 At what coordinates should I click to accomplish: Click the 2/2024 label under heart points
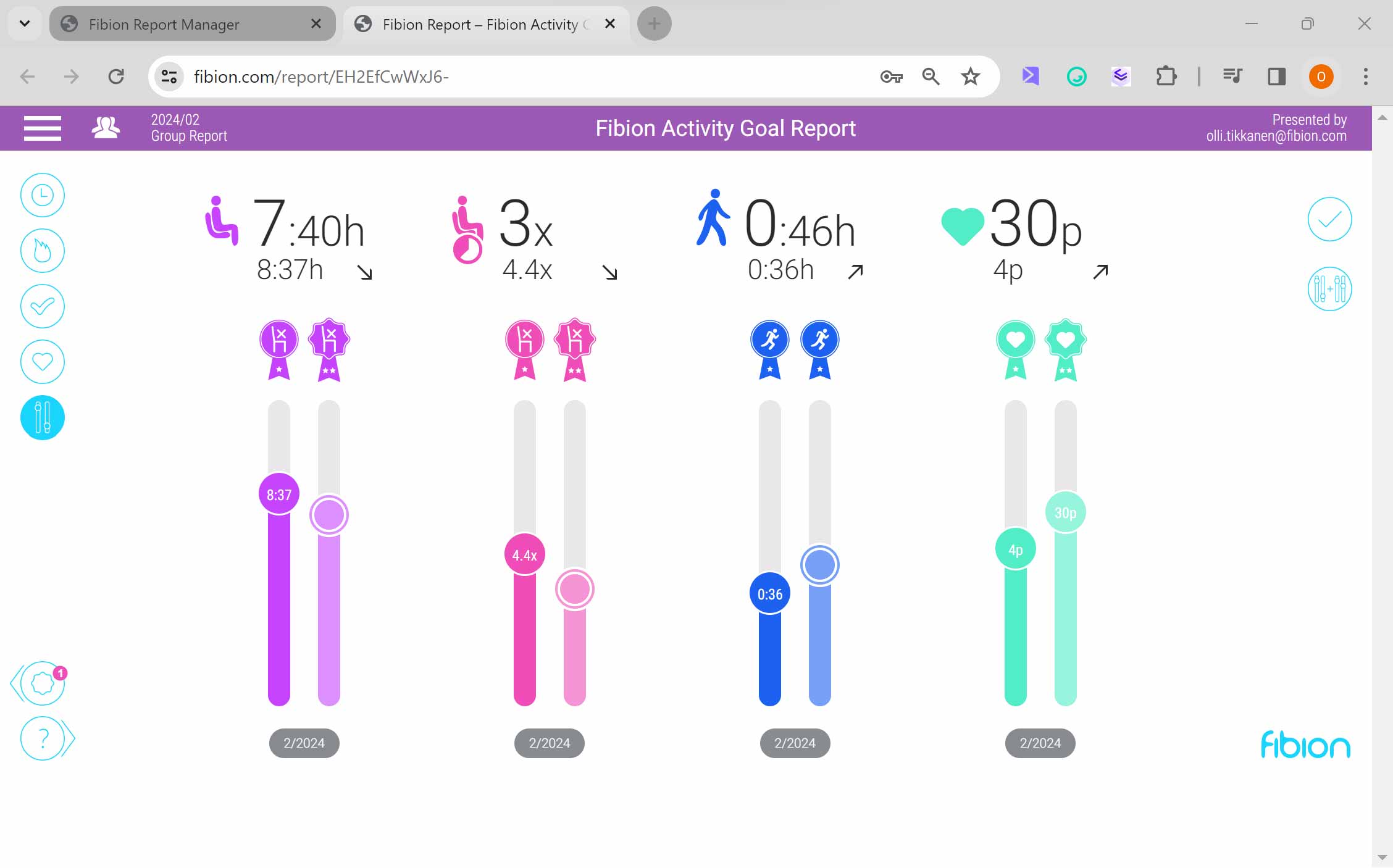tap(1040, 743)
